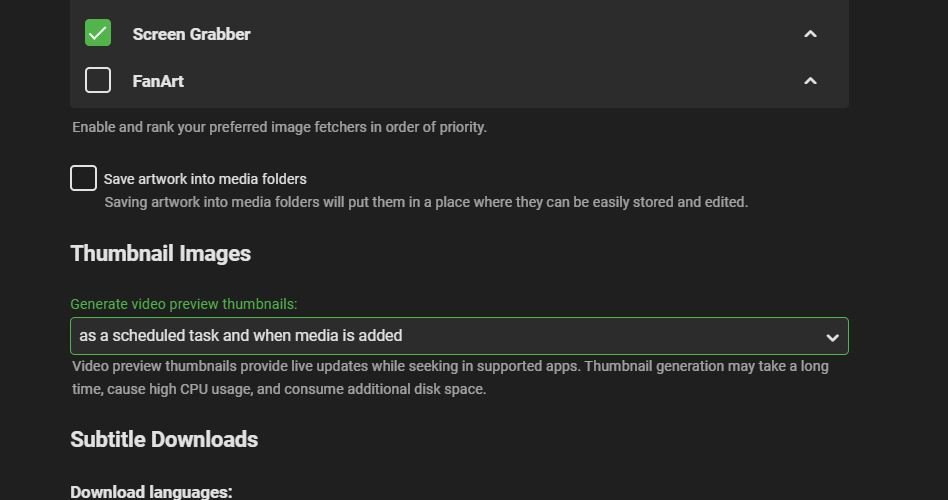Click the empty area of the FanArt row
This screenshot has height=500, width=948.
coord(480,81)
